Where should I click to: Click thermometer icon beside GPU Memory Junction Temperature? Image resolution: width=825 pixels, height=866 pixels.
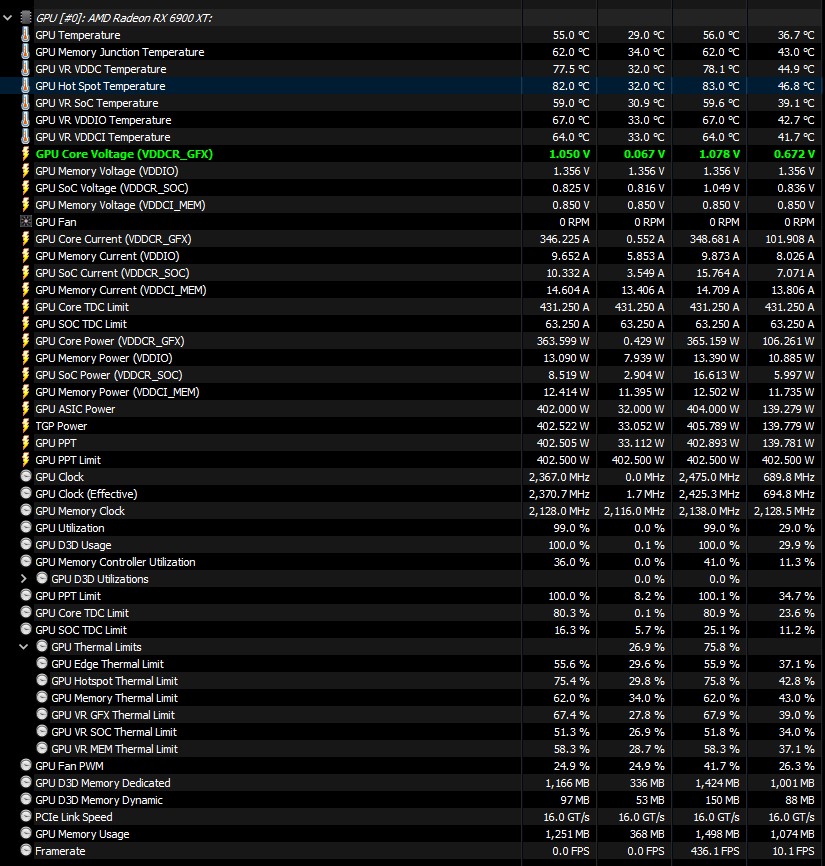[25, 52]
